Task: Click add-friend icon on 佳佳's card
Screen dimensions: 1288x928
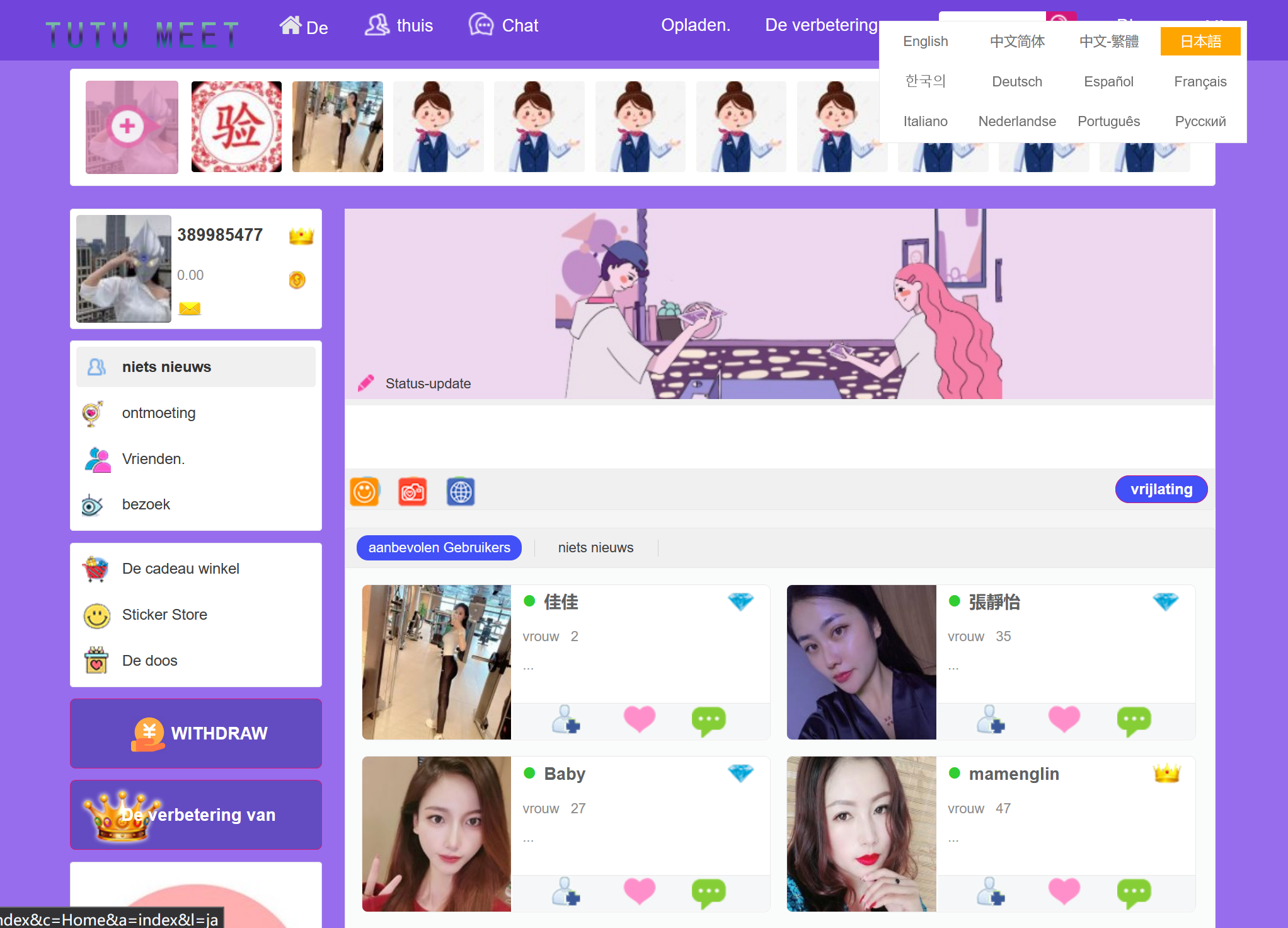Action: pyautogui.click(x=565, y=719)
